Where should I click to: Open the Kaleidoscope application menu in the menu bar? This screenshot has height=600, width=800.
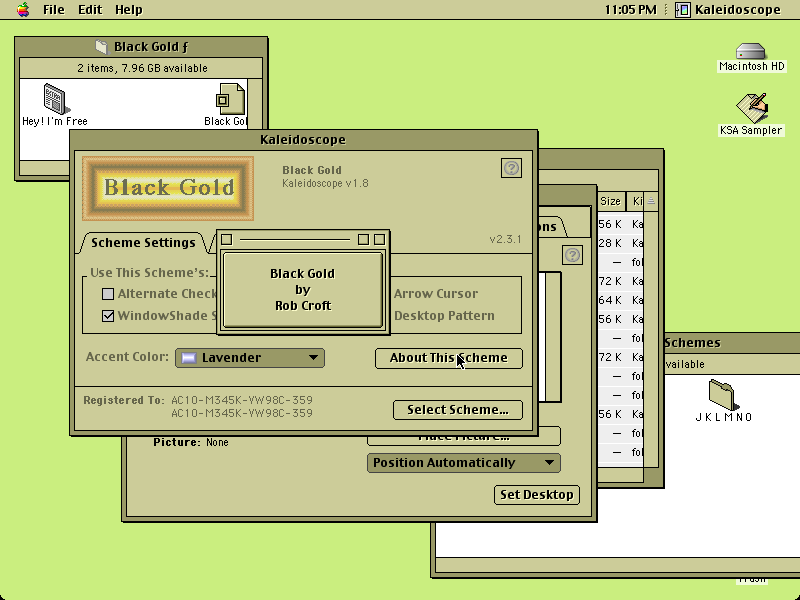[x=729, y=10]
